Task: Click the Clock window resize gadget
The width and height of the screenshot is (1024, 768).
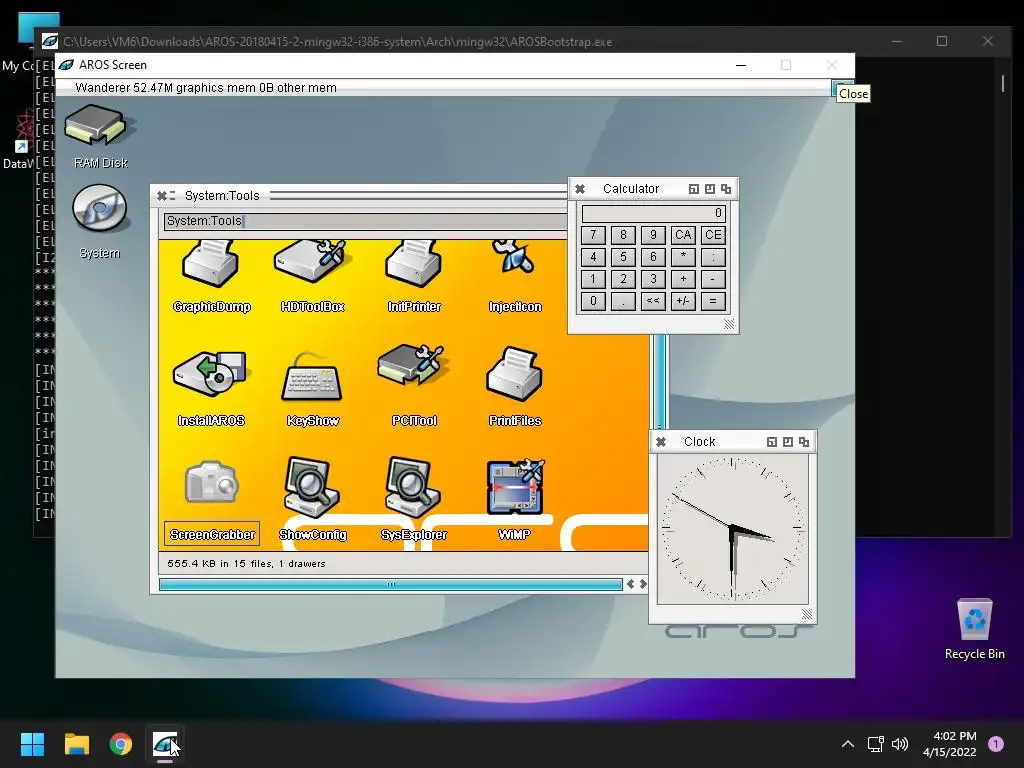Action: click(807, 614)
